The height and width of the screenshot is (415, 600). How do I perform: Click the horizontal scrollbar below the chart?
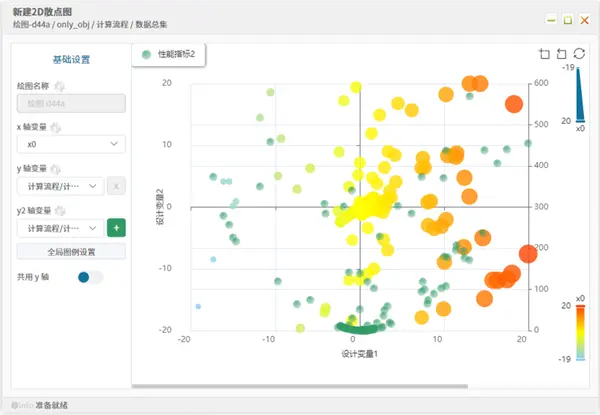tap(300, 386)
